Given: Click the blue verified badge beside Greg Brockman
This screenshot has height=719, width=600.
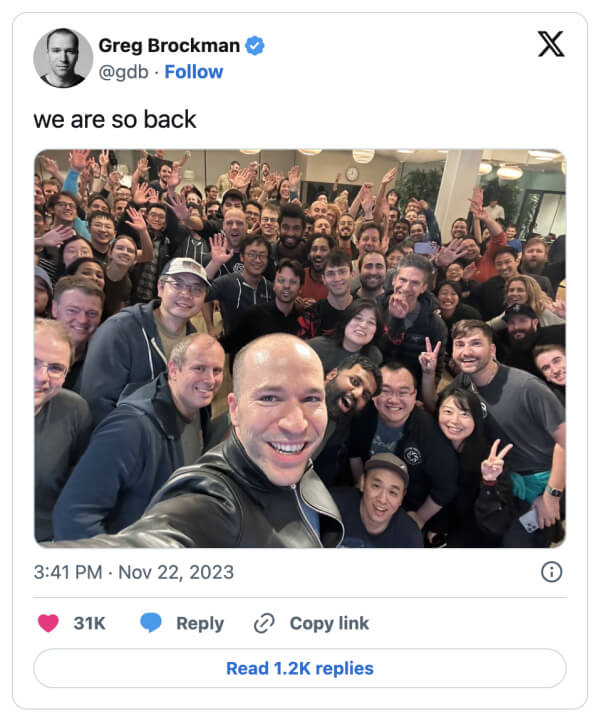Looking at the screenshot, I should [255, 46].
